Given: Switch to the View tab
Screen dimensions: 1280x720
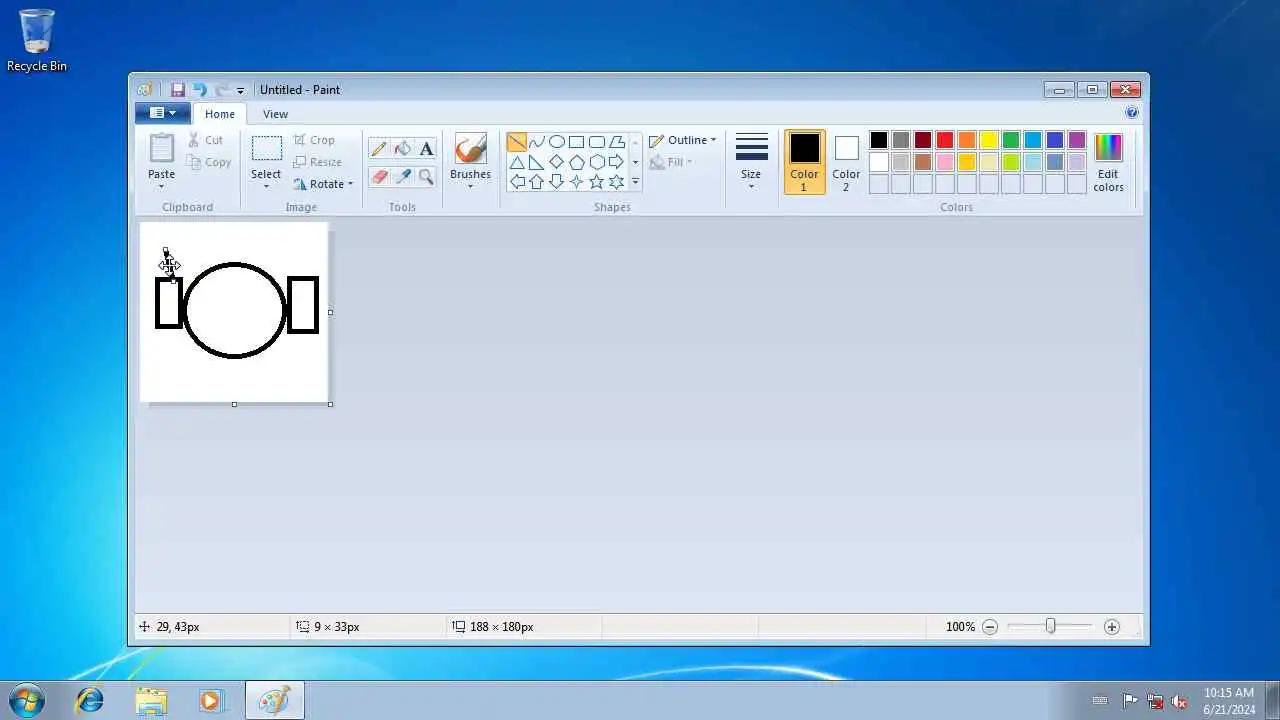Looking at the screenshot, I should click(x=275, y=114).
